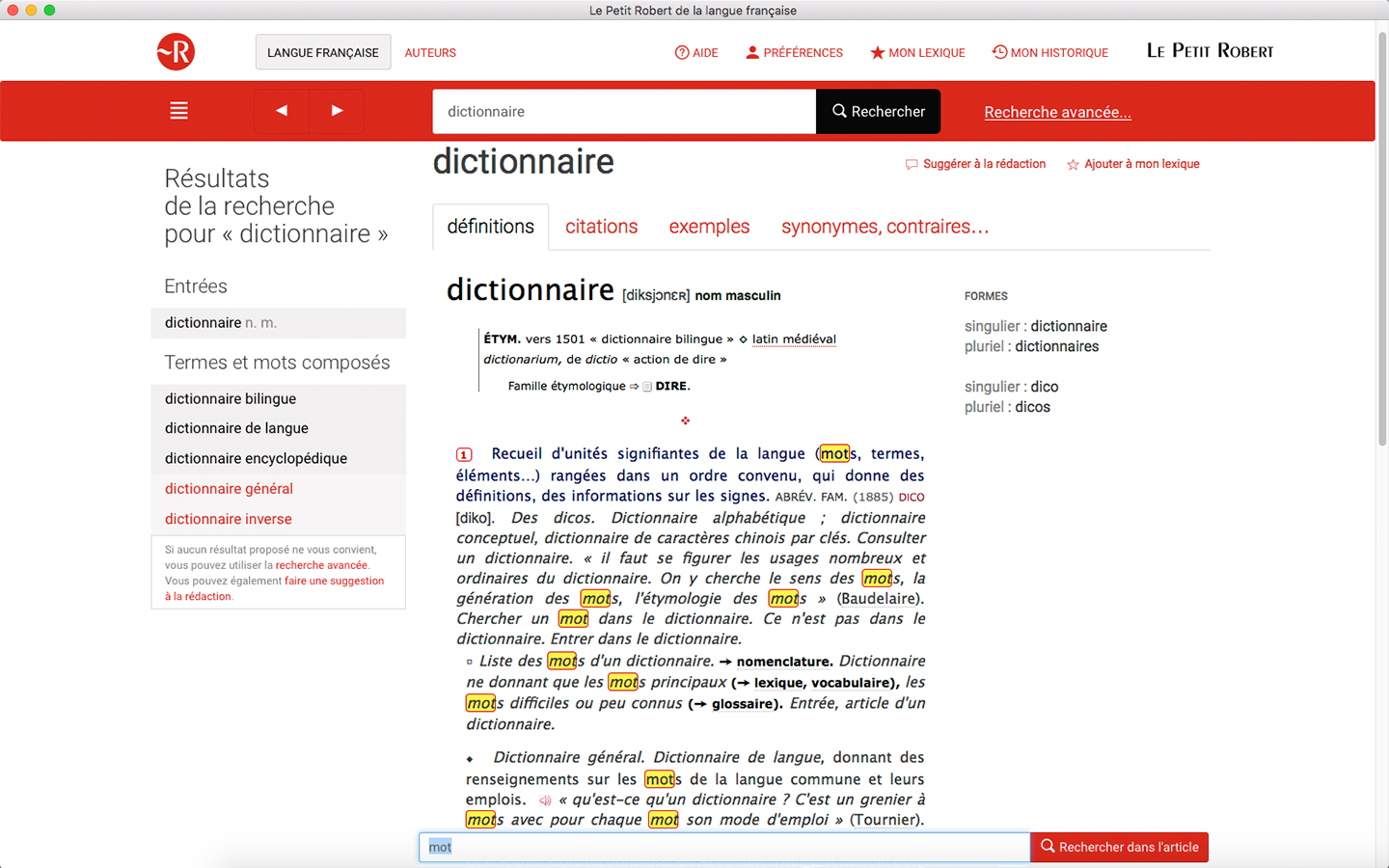Click the Le Petit Robert title logo
The height and width of the screenshot is (868, 1389).
pos(1210,51)
